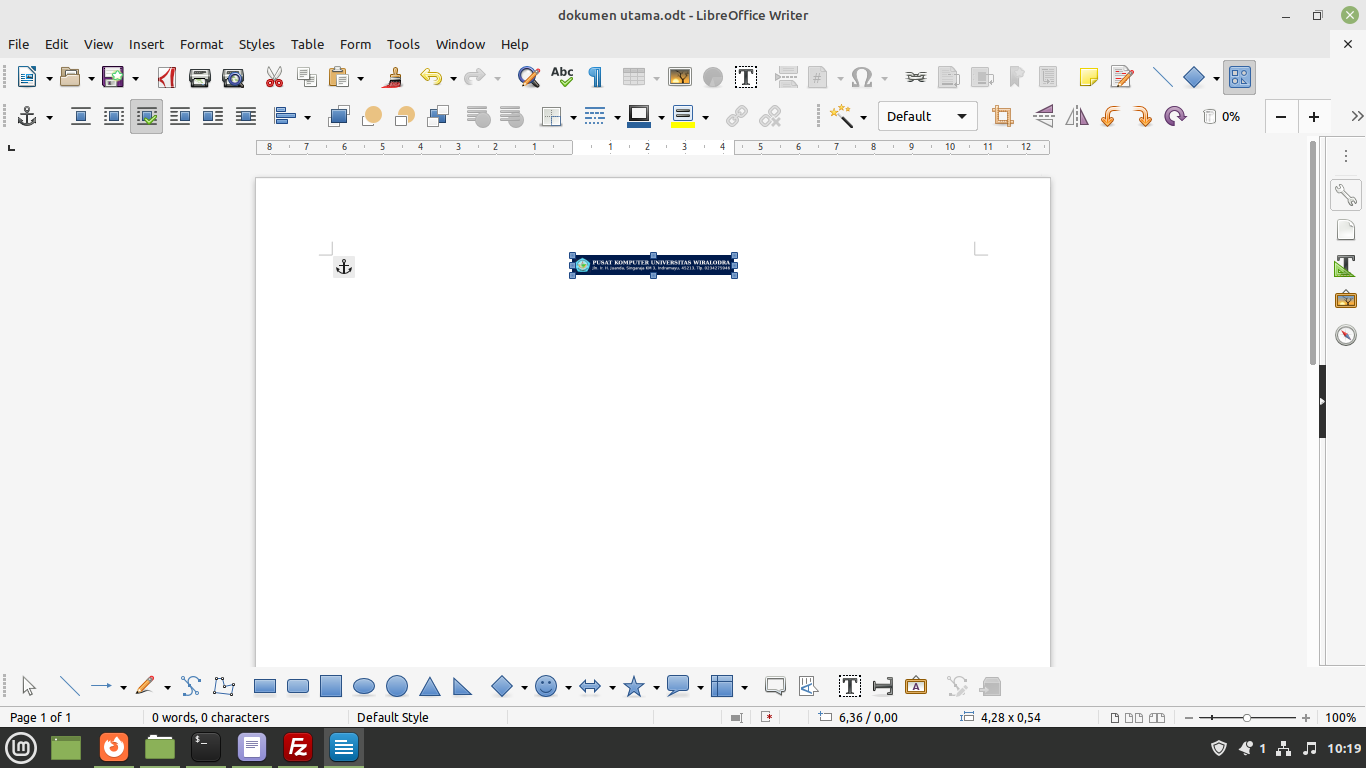Export document directly as PDF
The image size is (1366, 768).
pyautogui.click(x=167, y=77)
